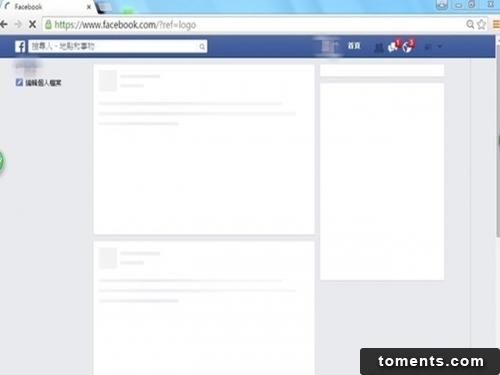Bookmark page with the star icon
The width and height of the screenshot is (500, 375).
pos(481,24)
